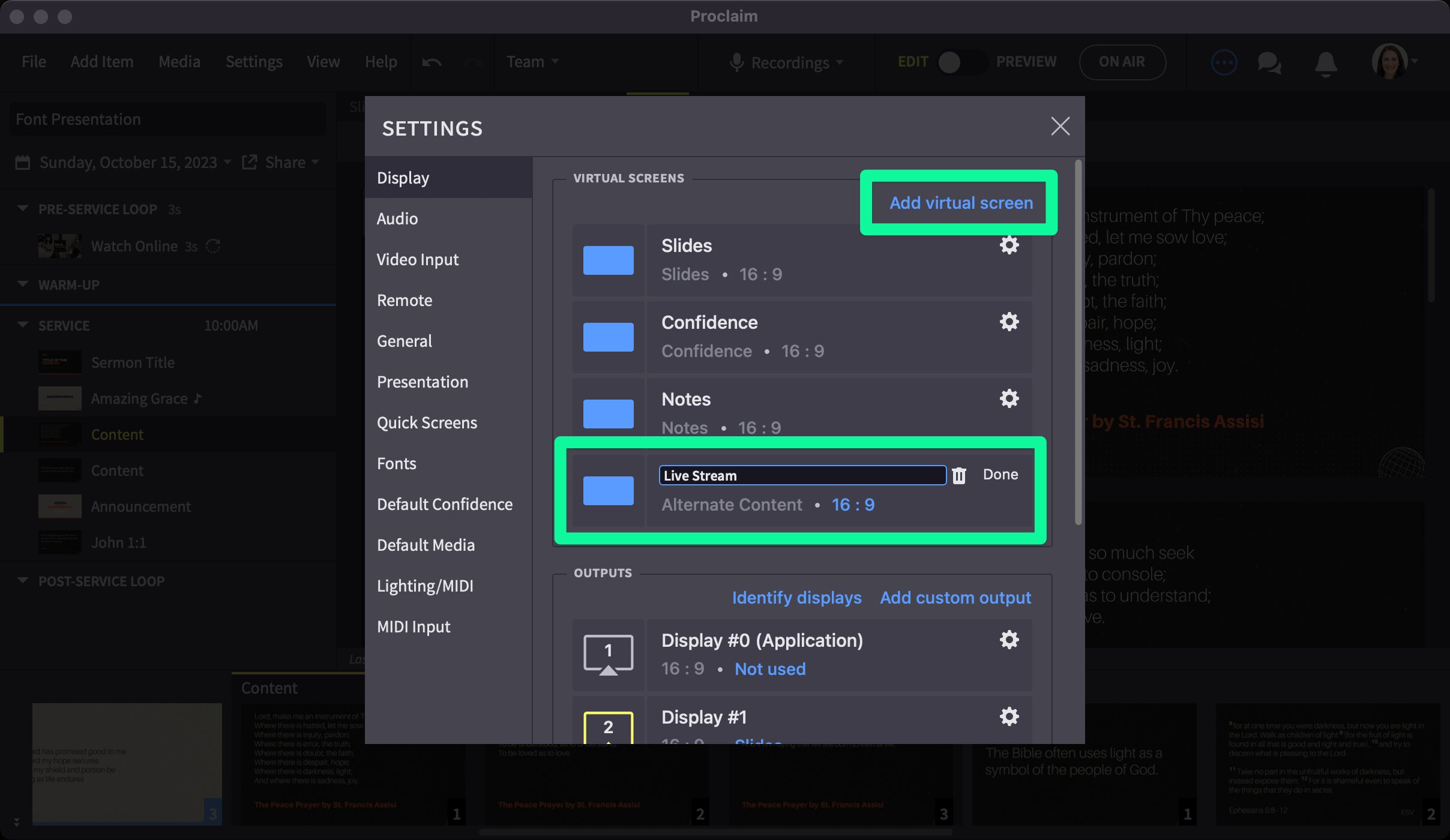The height and width of the screenshot is (840, 1450).
Task: Click the Display #1 settings gear icon
Action: [1009, 717]
